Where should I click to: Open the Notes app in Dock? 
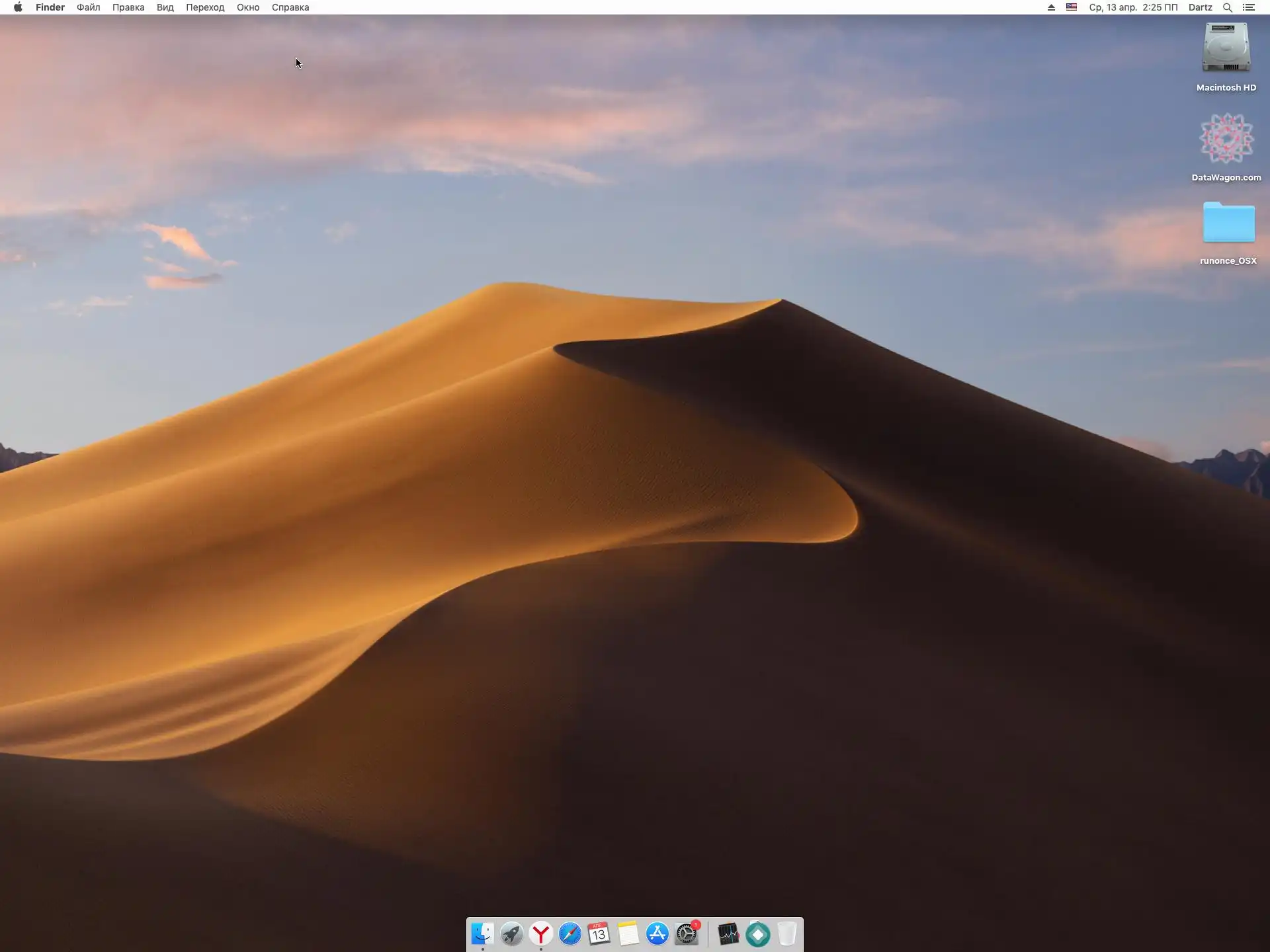coord(628,933)
